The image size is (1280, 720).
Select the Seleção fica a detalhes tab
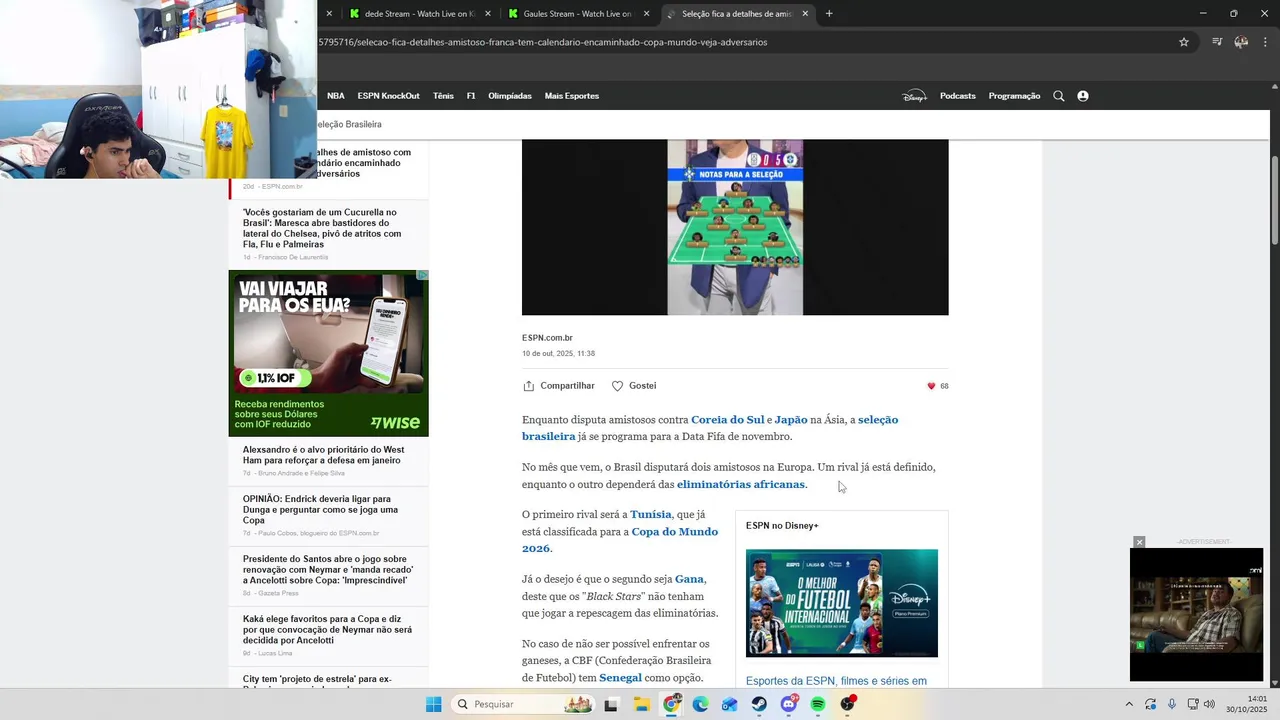pyautogui.click(x=737, y=14)
